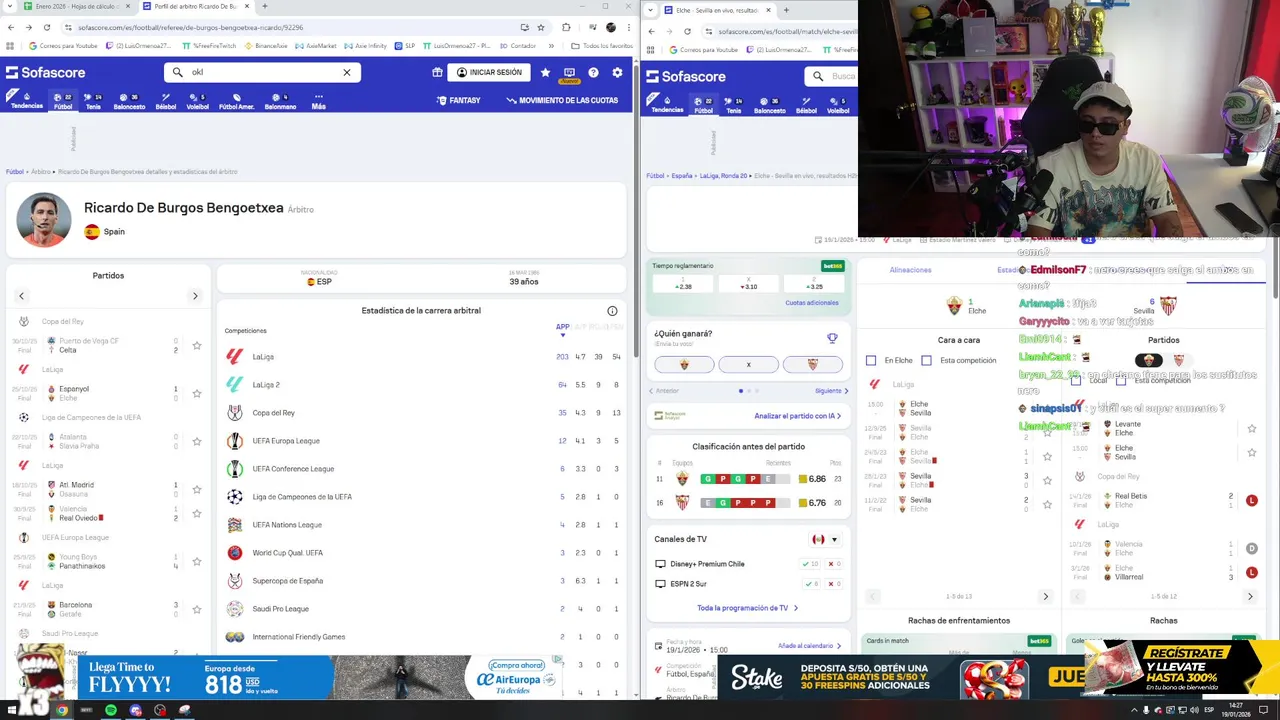Open LaLiga row in the competitions table

tap(423, 357)
